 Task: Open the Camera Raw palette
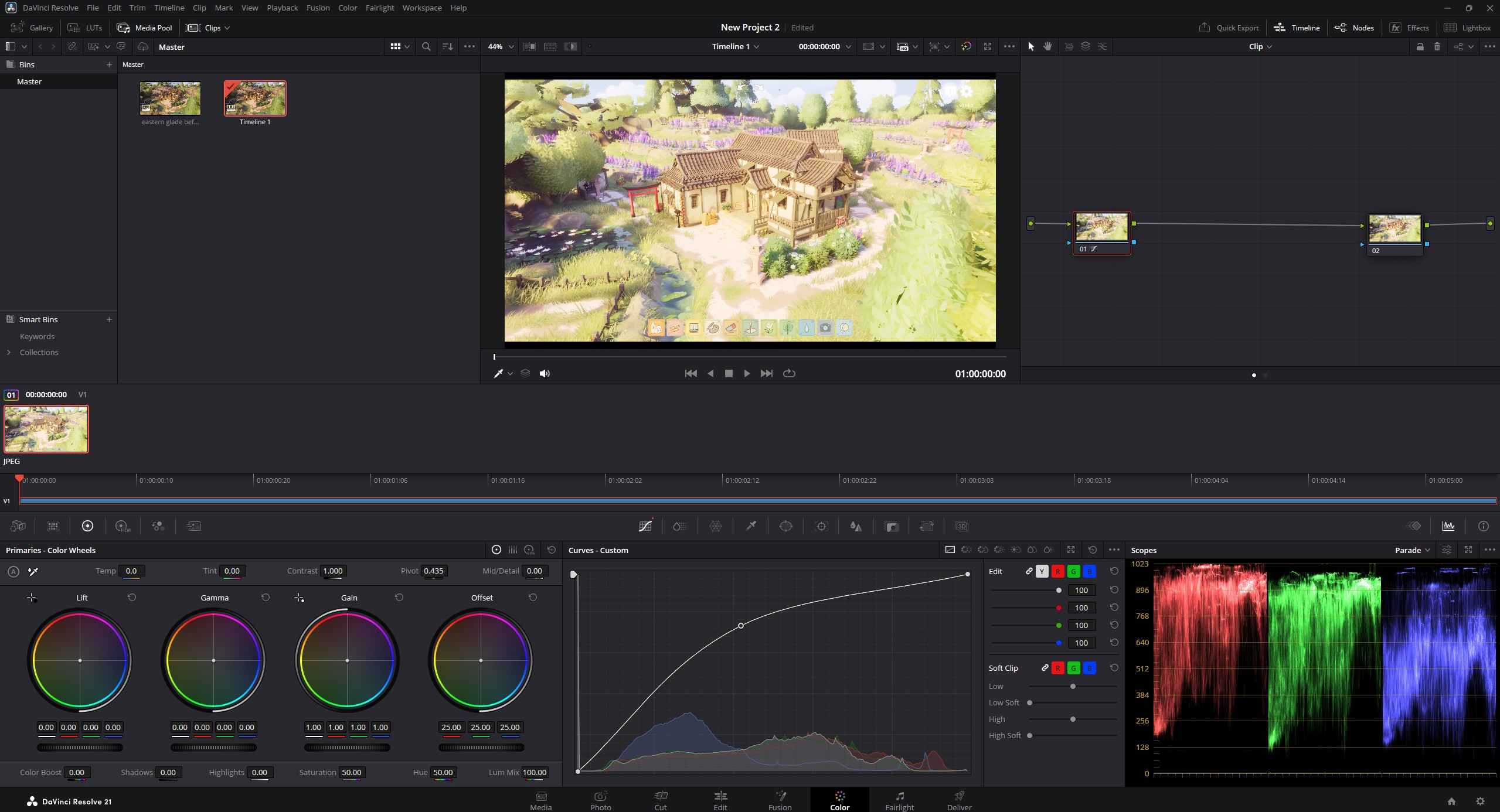18,526
